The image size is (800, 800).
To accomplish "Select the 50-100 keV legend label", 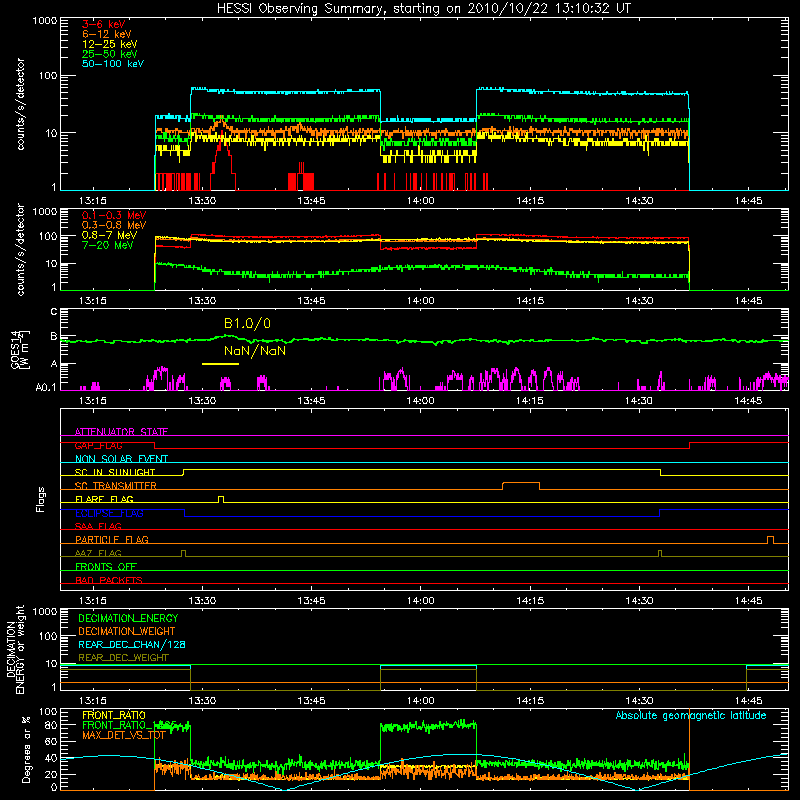I will pos(113,64).
